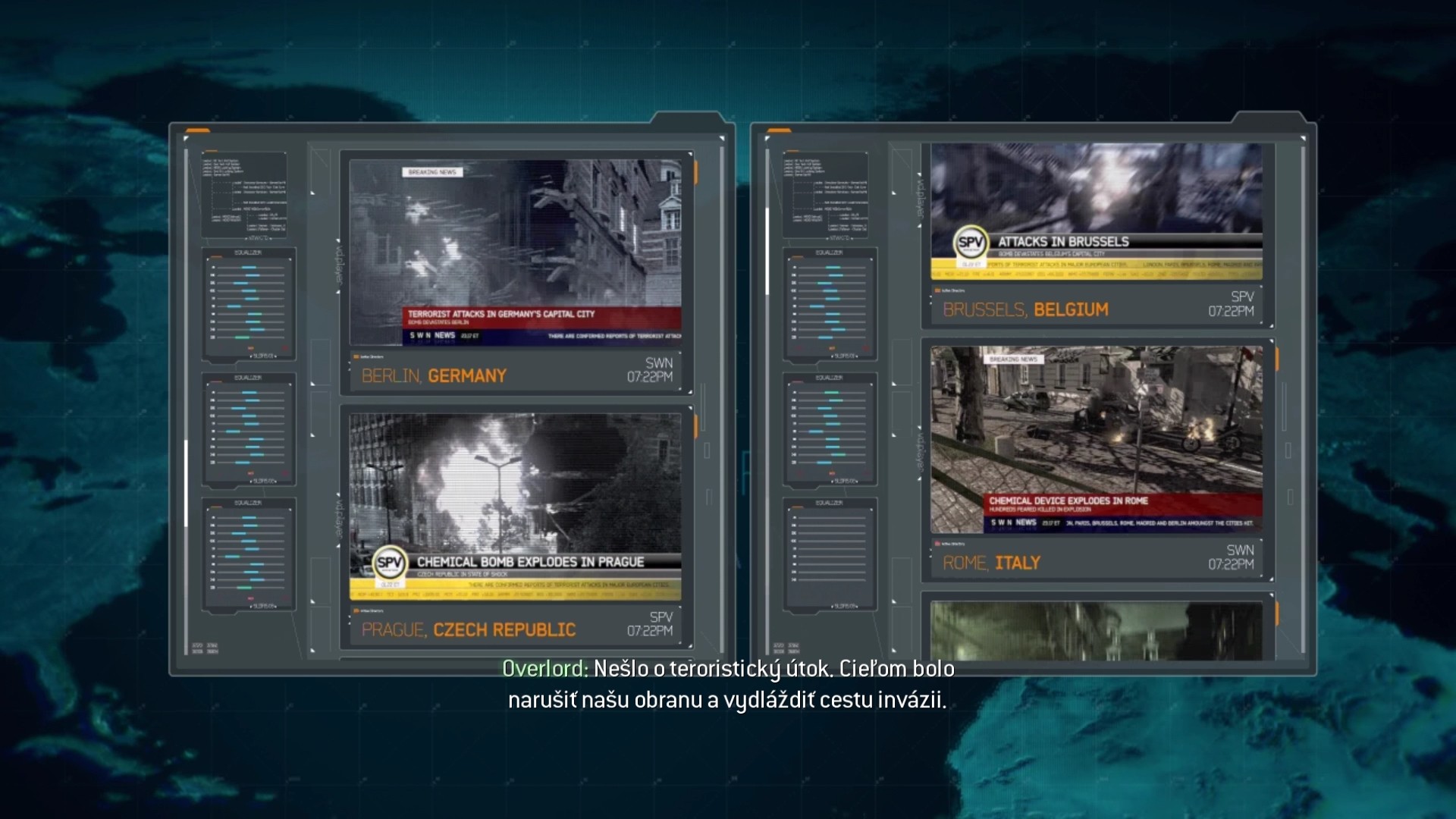Click the Breaking News tag on the Rome feed
The height and width of the screenshot is (819, 1456).
1013,359
